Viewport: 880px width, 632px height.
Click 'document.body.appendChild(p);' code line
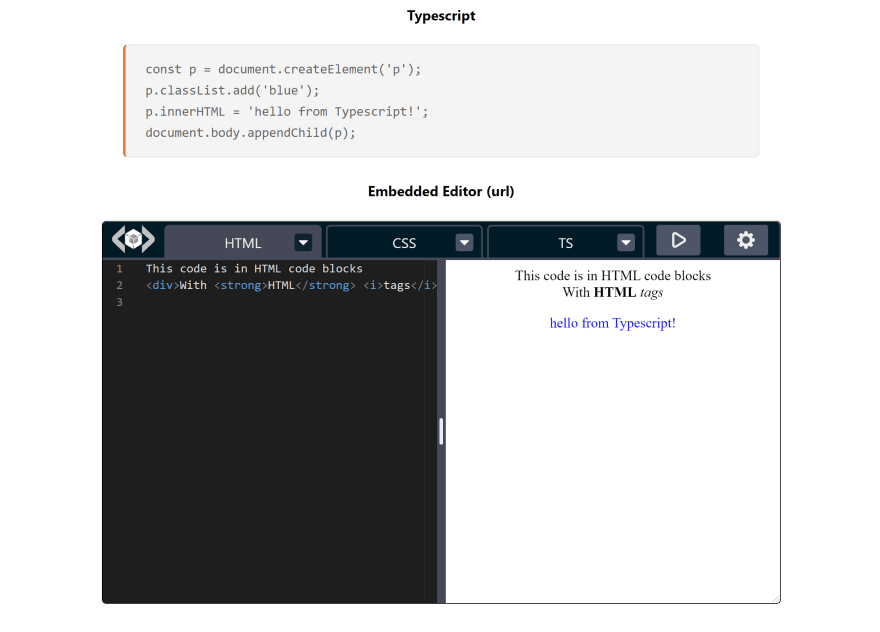pyautogui.click(x=250, y=133)
